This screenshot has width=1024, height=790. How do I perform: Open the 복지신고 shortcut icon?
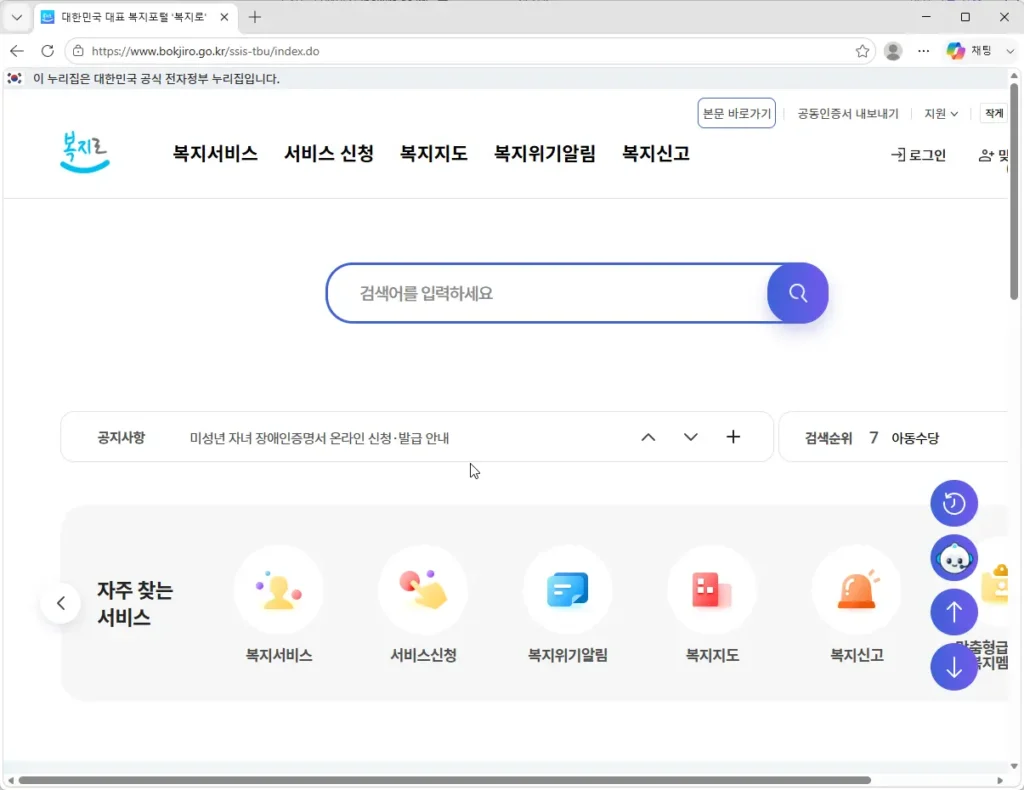pos(856,590)
